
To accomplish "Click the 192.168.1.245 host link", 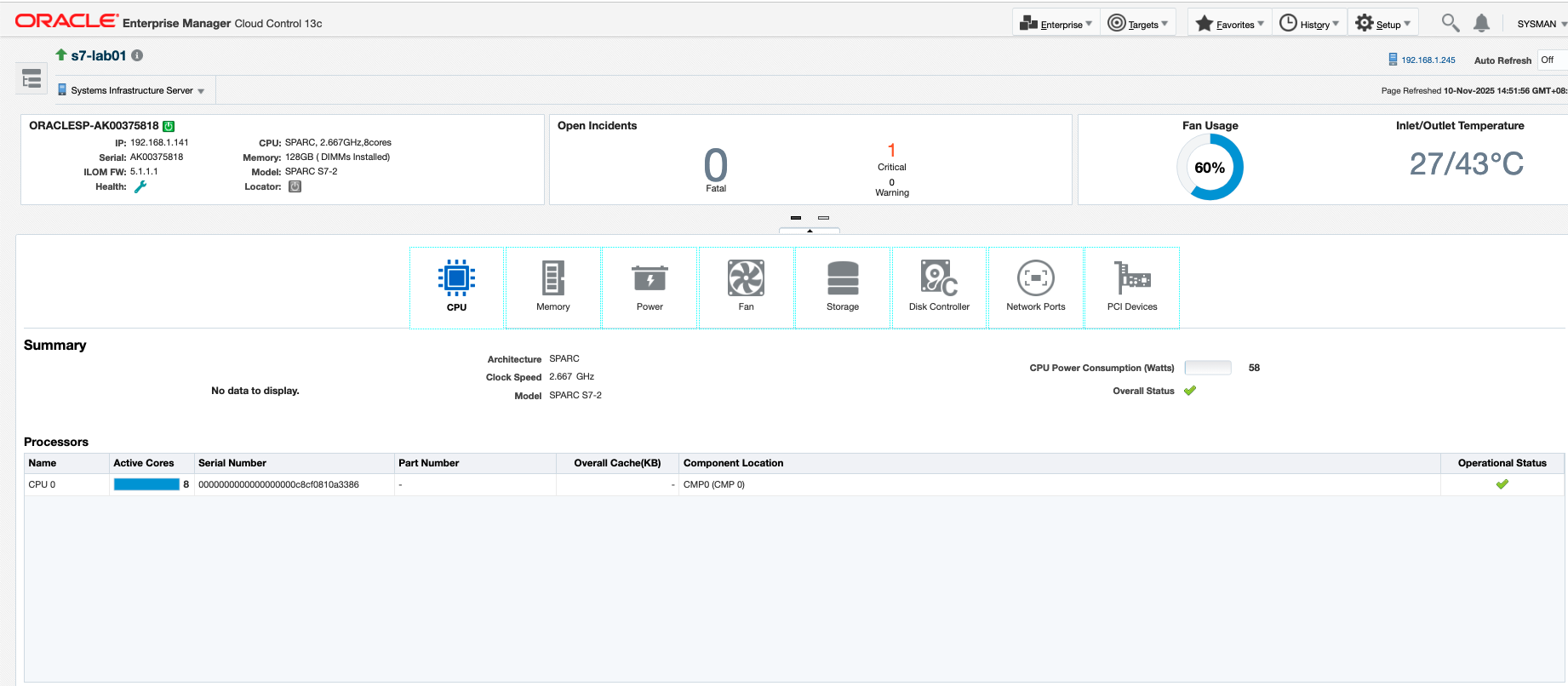I will click(1428, 60).
